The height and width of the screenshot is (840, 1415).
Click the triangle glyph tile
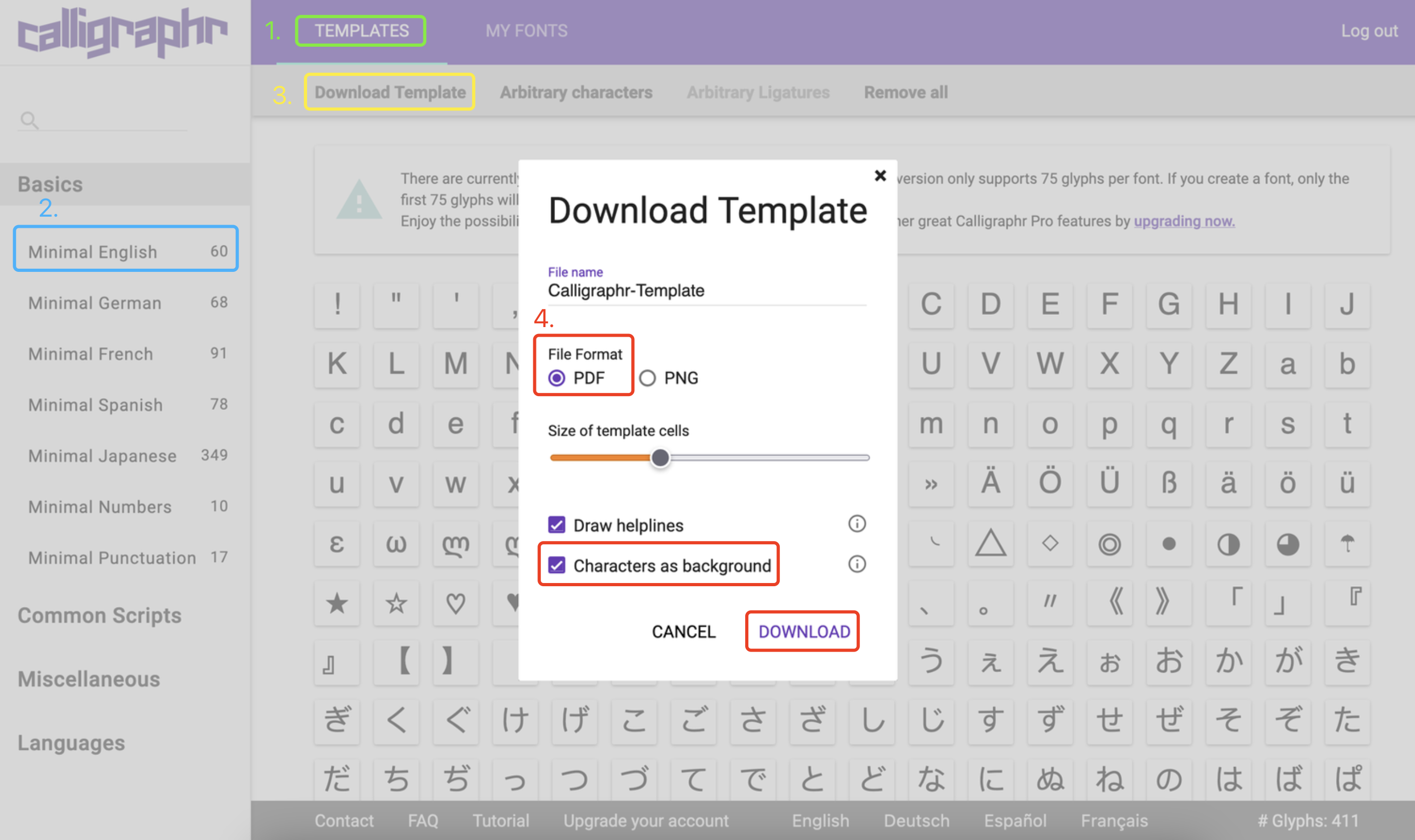[990, 543]
